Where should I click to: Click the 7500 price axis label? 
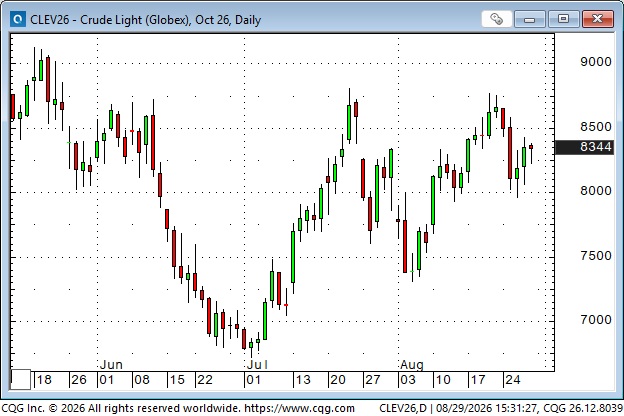(595, 256)
